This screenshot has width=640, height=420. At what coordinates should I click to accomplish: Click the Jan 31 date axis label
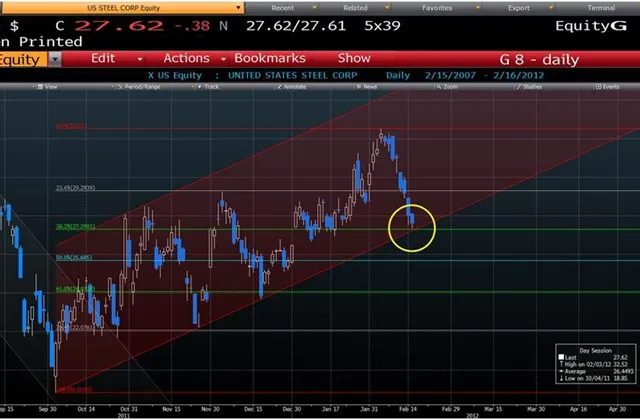click(x=369, y=409)
